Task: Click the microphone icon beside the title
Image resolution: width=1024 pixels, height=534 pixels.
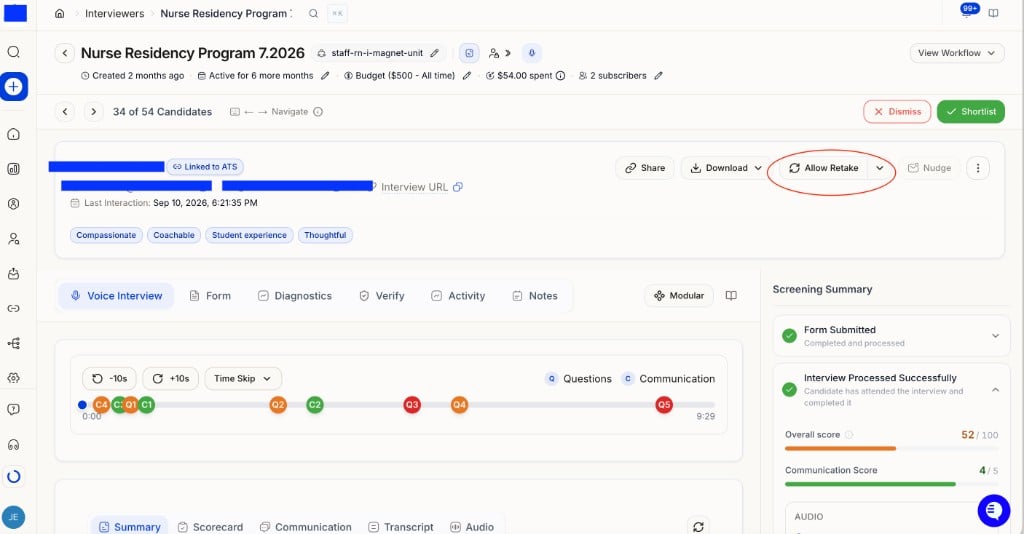Action: (x=532, y=53)
